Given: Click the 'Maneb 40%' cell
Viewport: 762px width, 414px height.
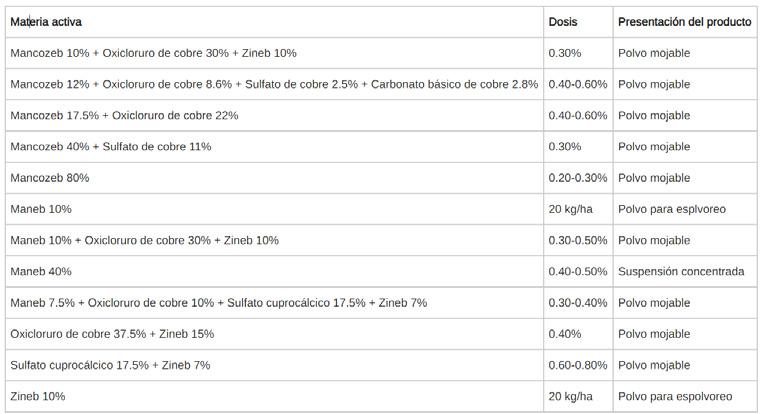Looking at the screenshot, I should (40, 271).
